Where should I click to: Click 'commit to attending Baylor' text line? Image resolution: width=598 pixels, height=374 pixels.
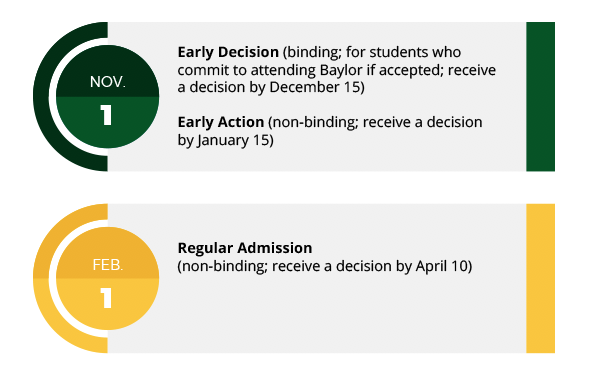pos(270,70)
